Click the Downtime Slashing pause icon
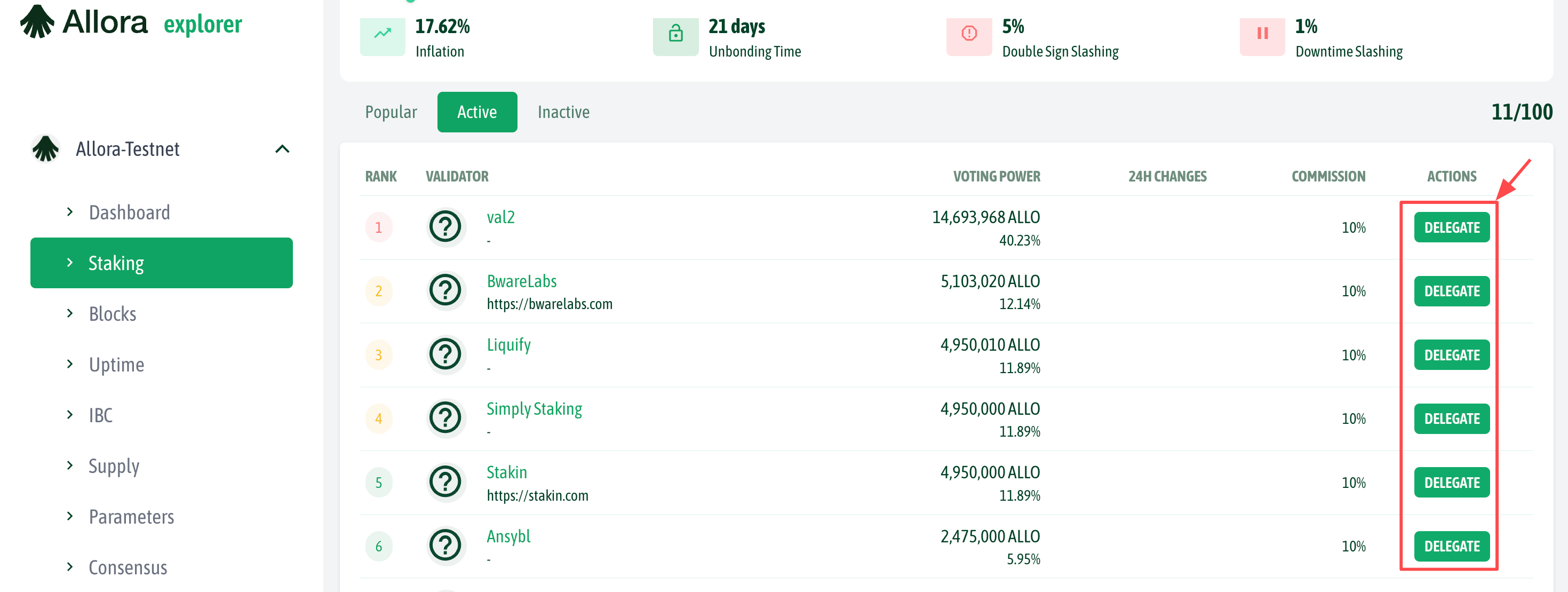The height and width of the screenshot is (592, 1568). [x=1262, y=34]
